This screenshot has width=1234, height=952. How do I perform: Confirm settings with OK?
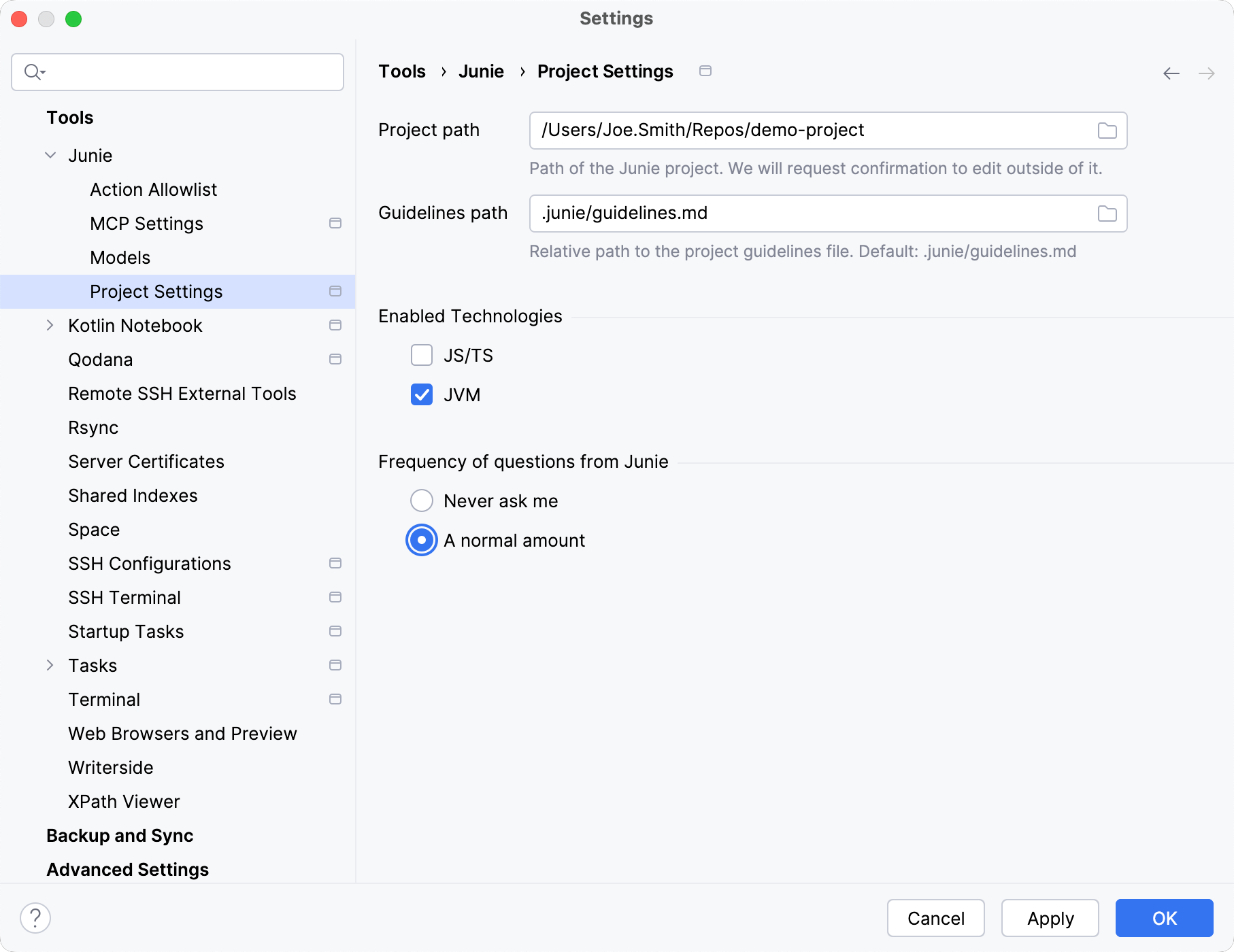(x=1163, y=918)
